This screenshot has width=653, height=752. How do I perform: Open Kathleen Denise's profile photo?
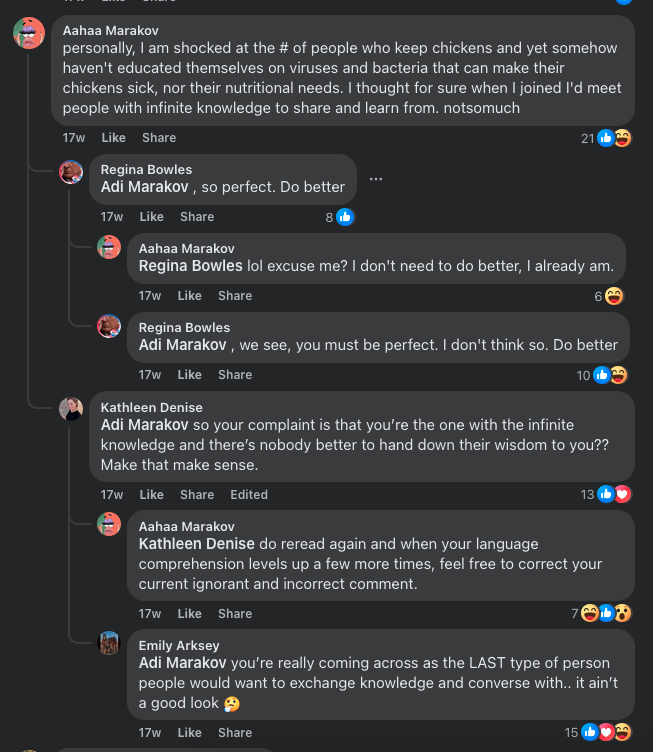[71, 409]
